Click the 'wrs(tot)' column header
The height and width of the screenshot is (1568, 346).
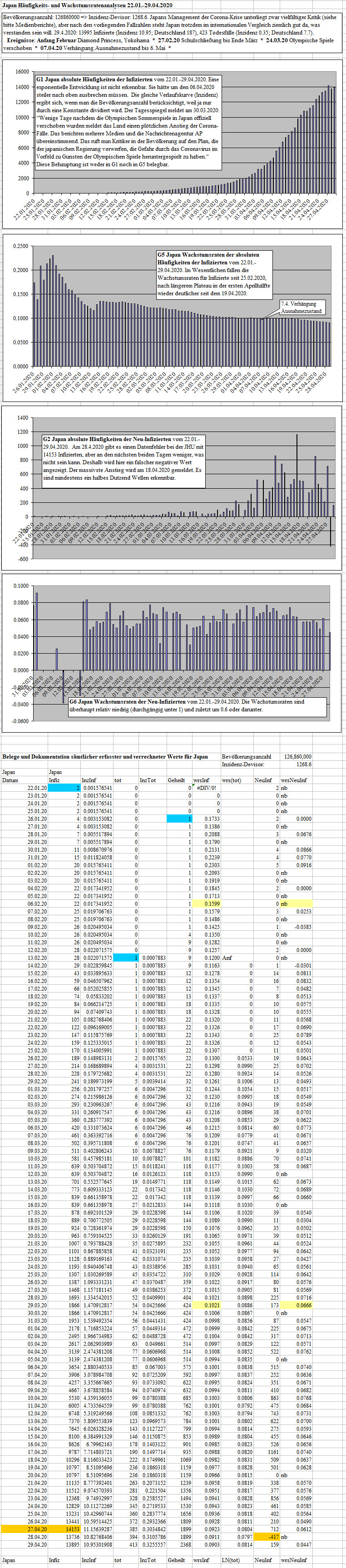(231, 780)
